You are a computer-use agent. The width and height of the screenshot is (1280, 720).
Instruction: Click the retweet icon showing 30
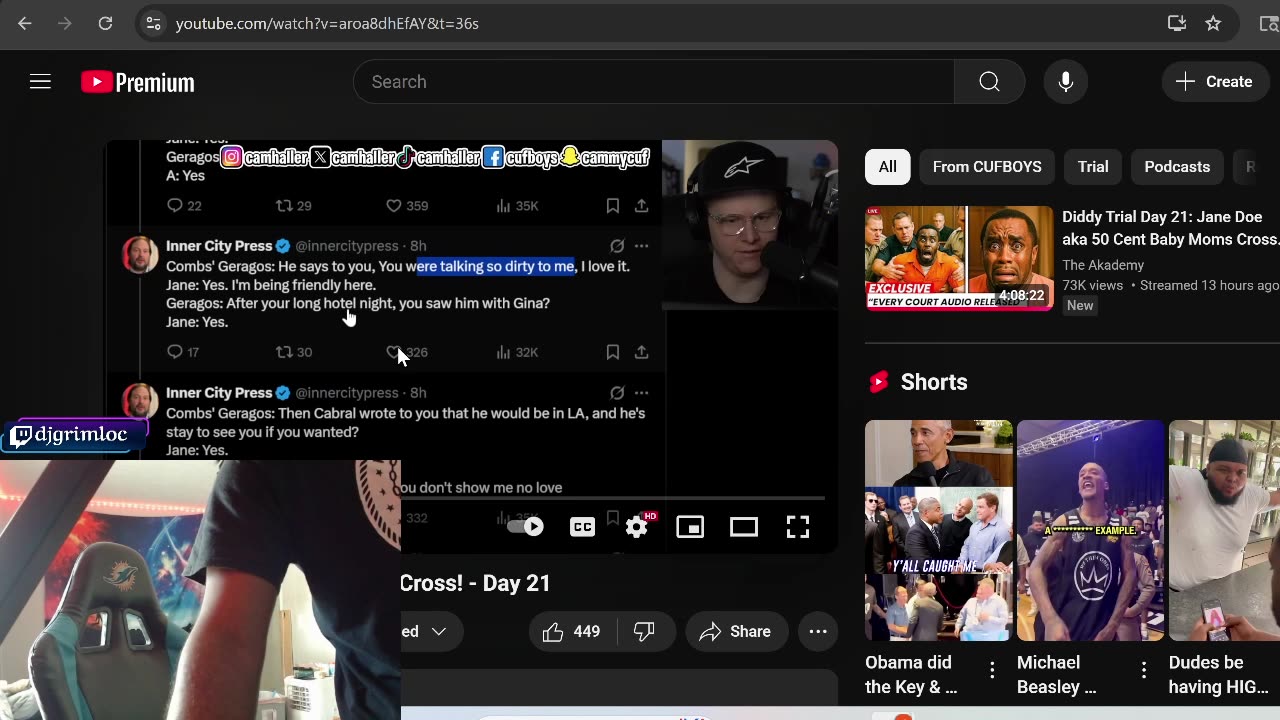(284, 352)
